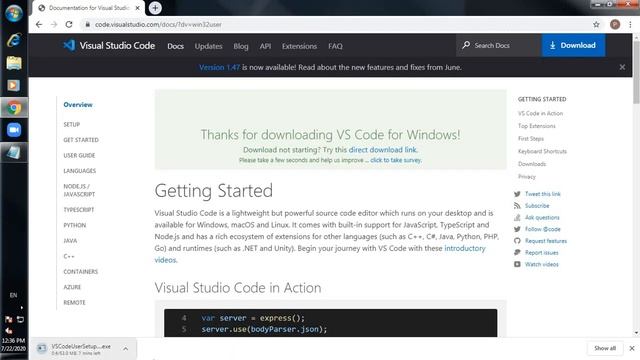Image resolution: width=640 pixels, height=360 pixels.
Task: Open the API nav item
Action: pos(265,46)
